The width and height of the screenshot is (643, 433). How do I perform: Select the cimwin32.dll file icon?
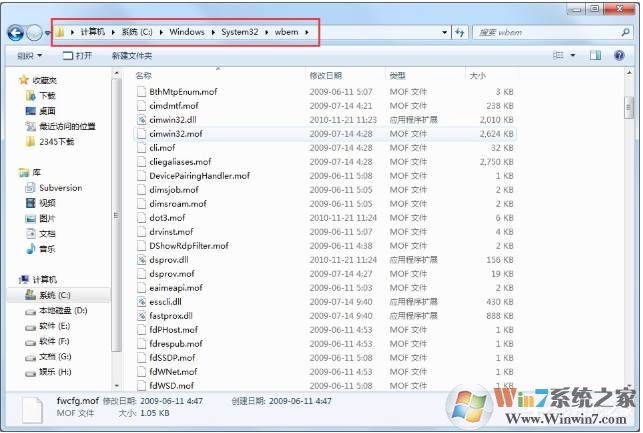point(141,120)
